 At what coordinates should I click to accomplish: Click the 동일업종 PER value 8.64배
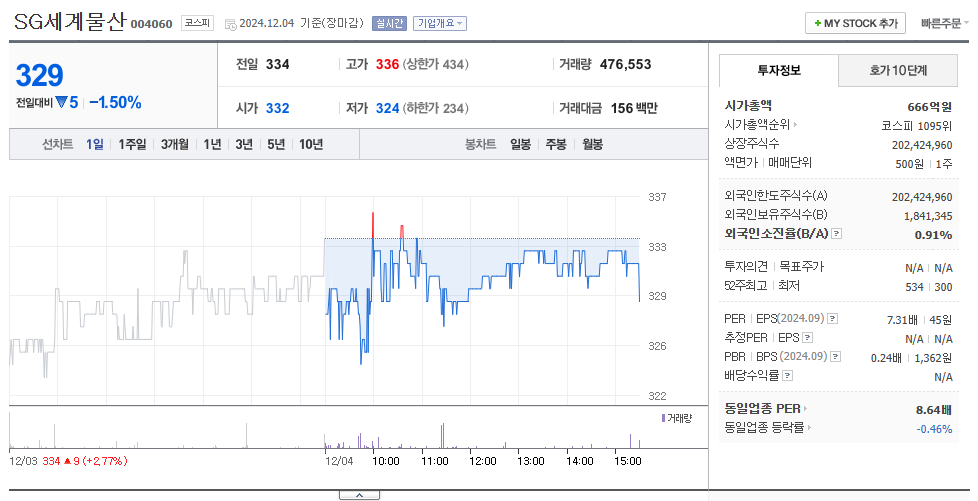tap(934, 410)
